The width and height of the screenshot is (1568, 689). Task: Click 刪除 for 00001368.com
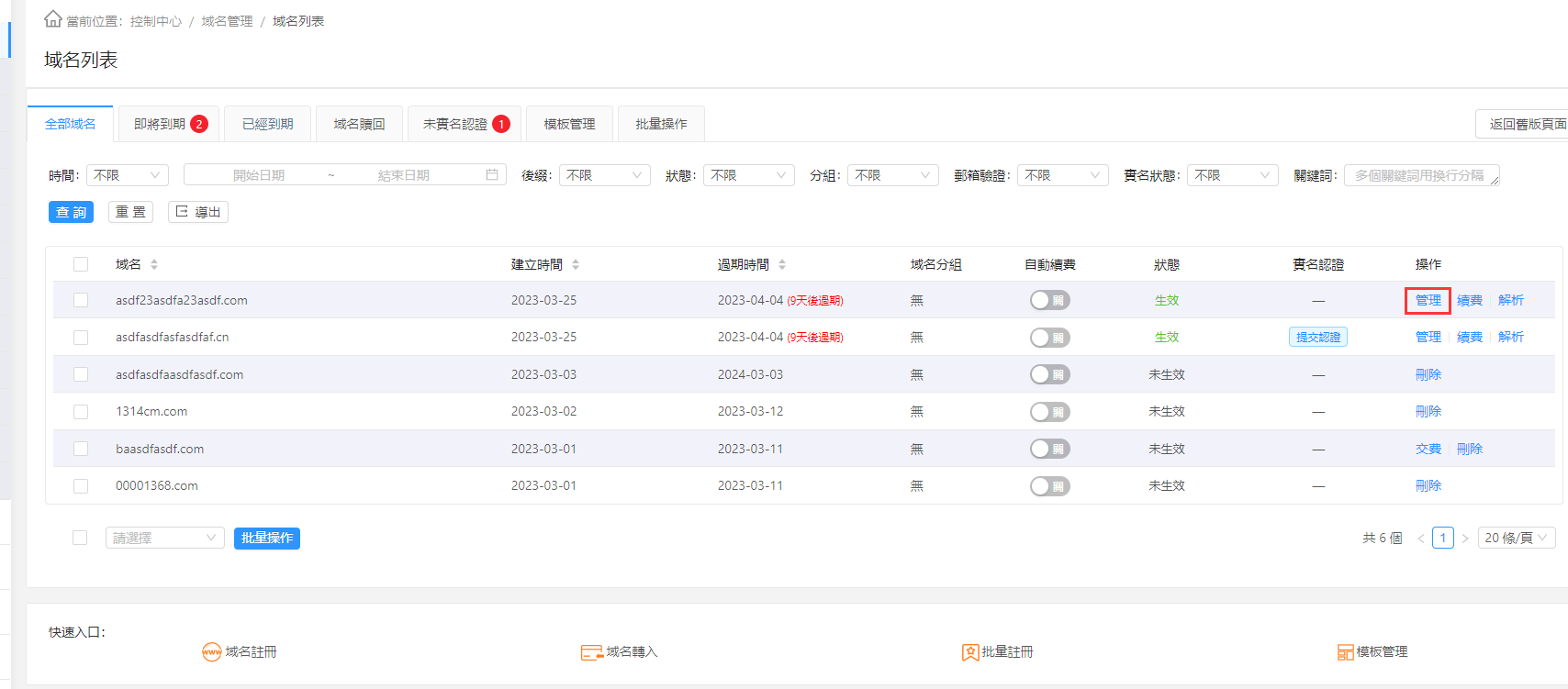tap(1428, 486)
